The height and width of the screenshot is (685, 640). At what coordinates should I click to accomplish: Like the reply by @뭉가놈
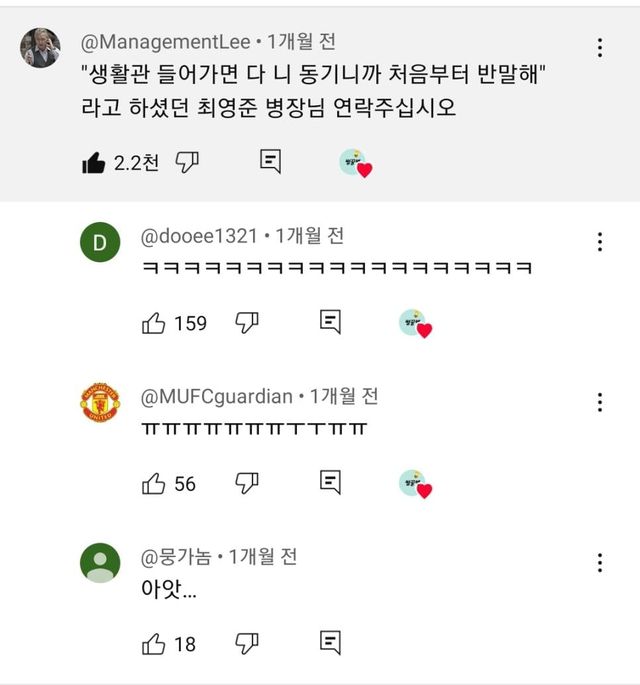[x=154, y=645]
